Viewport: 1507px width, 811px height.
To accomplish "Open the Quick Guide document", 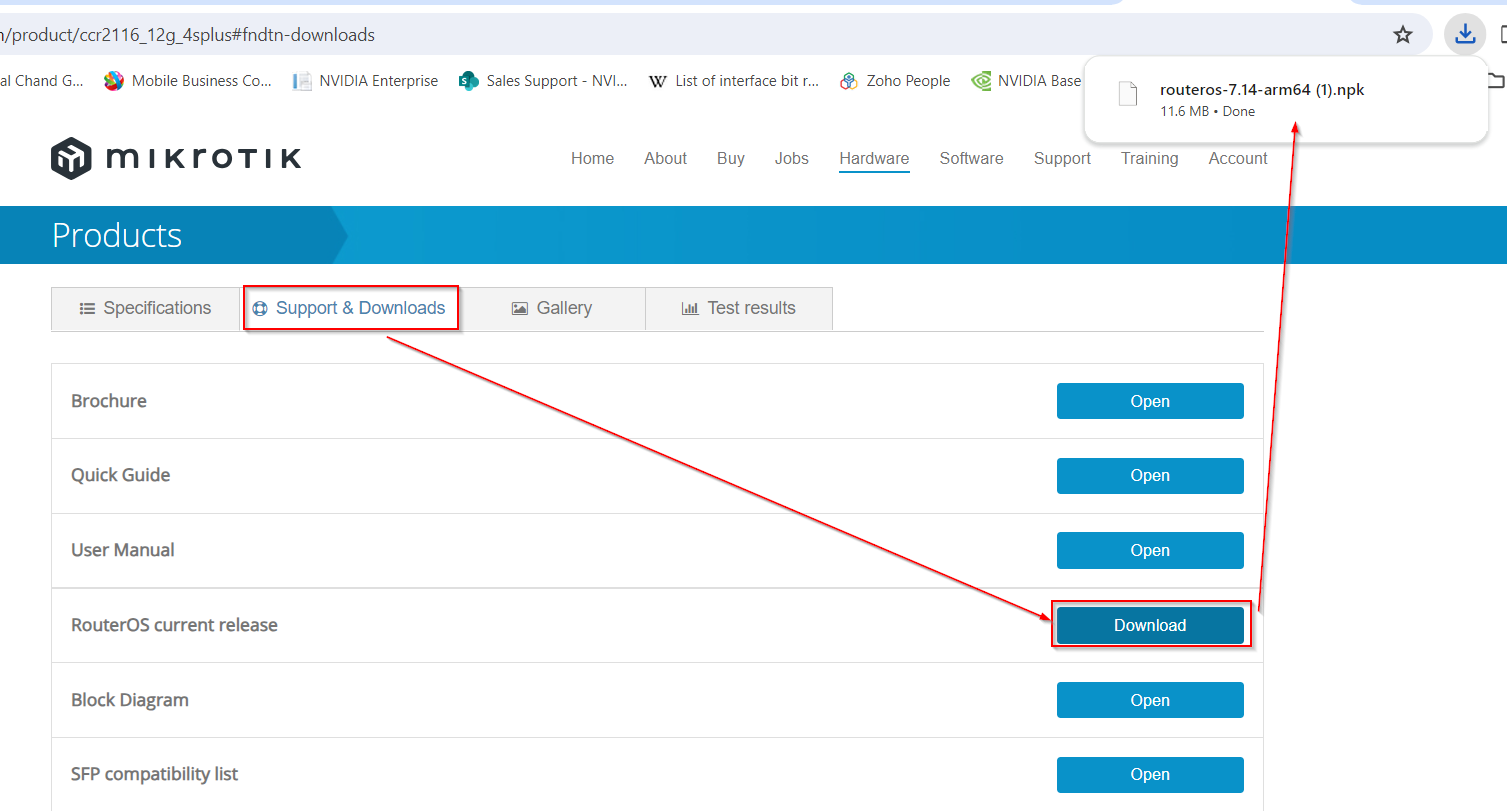I will pos(1150,476).
